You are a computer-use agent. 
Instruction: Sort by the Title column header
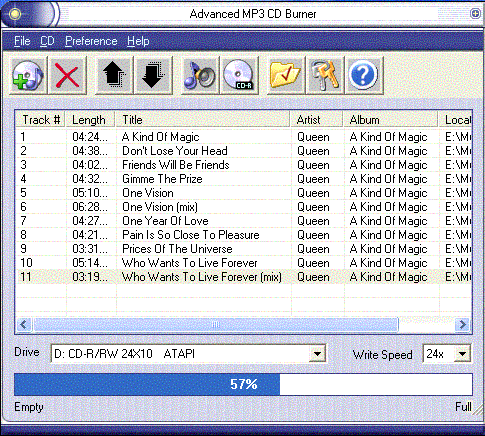202,120
